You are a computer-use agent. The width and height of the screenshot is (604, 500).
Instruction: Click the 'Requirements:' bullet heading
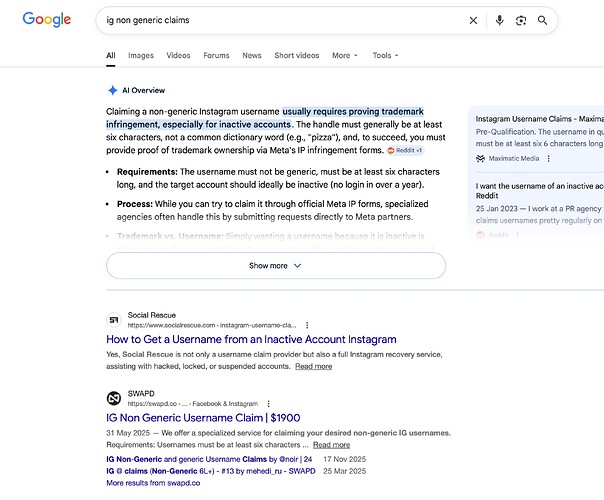[x=147, y=172]
